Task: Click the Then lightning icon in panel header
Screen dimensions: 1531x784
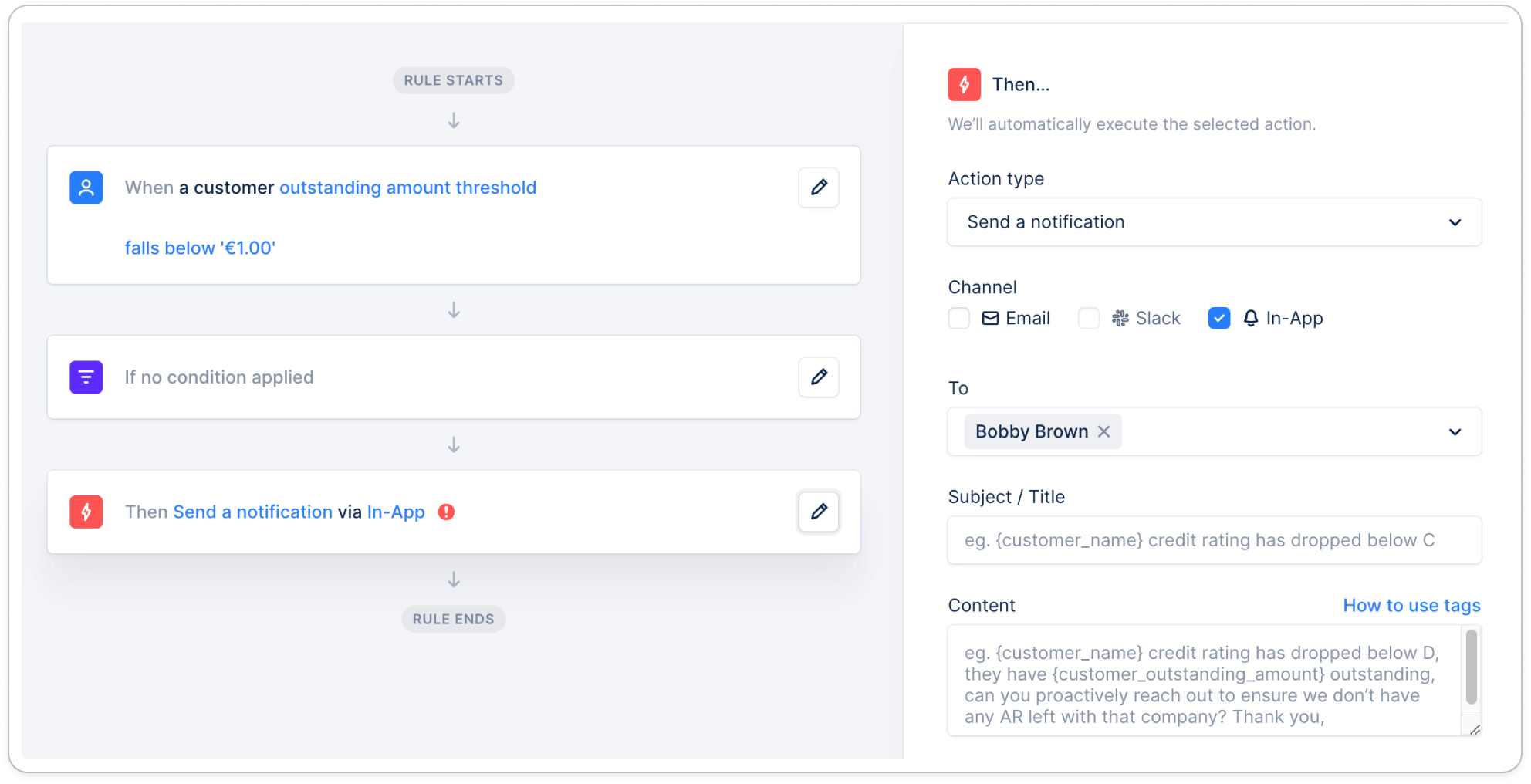Action: [965, 84]
